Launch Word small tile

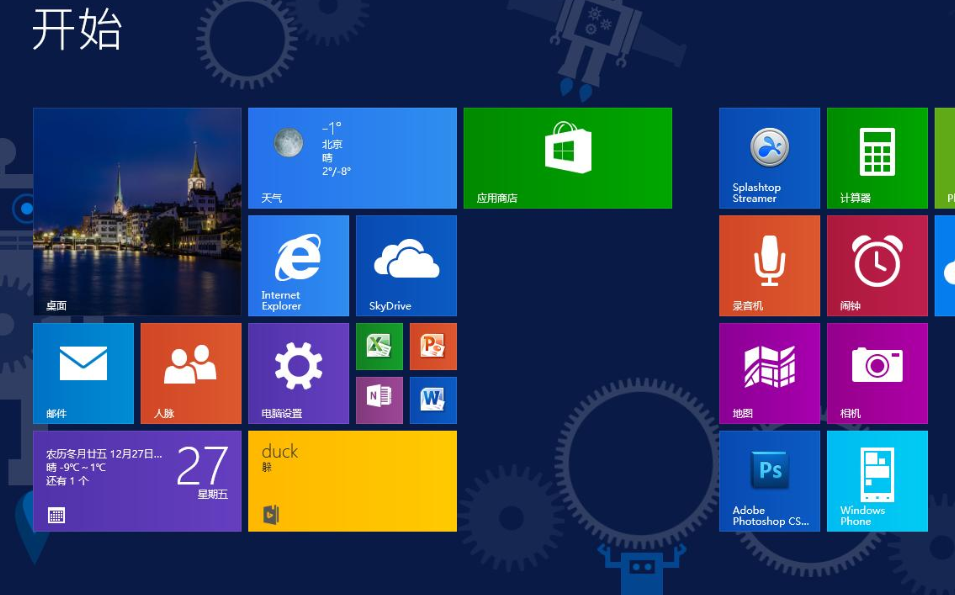433,400
